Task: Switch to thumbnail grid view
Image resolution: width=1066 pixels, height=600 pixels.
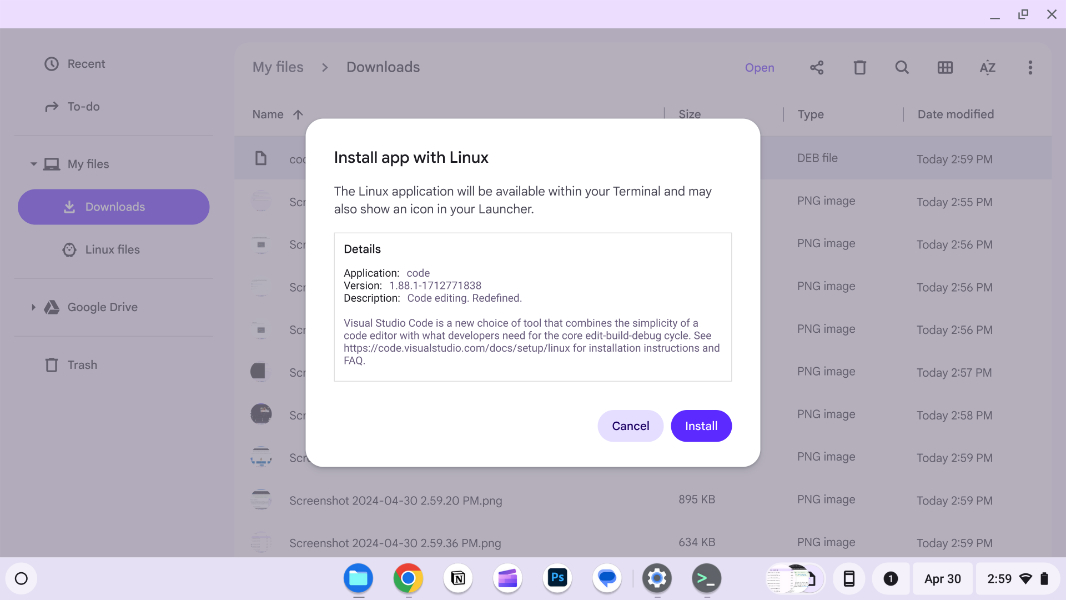Action: click(945, 68)
